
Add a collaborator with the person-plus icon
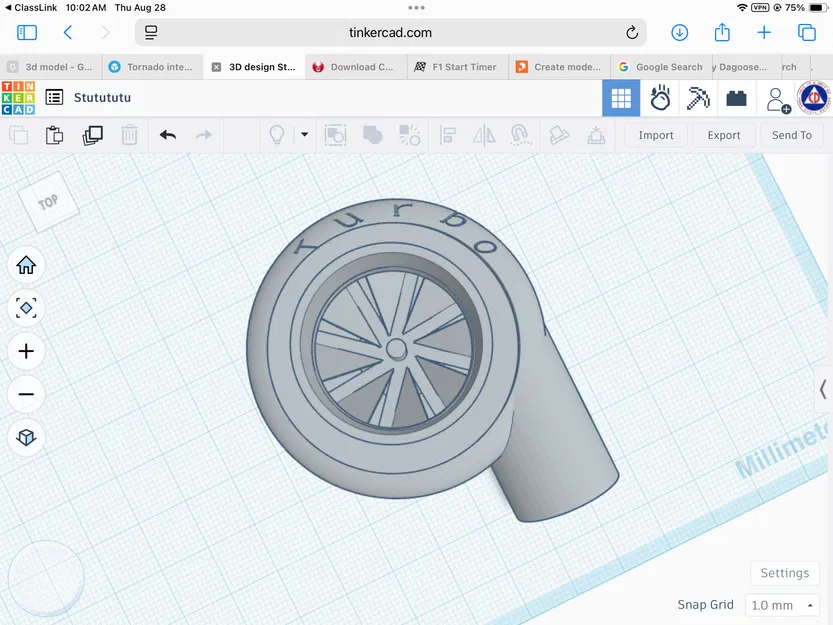[x=776, y=98]
